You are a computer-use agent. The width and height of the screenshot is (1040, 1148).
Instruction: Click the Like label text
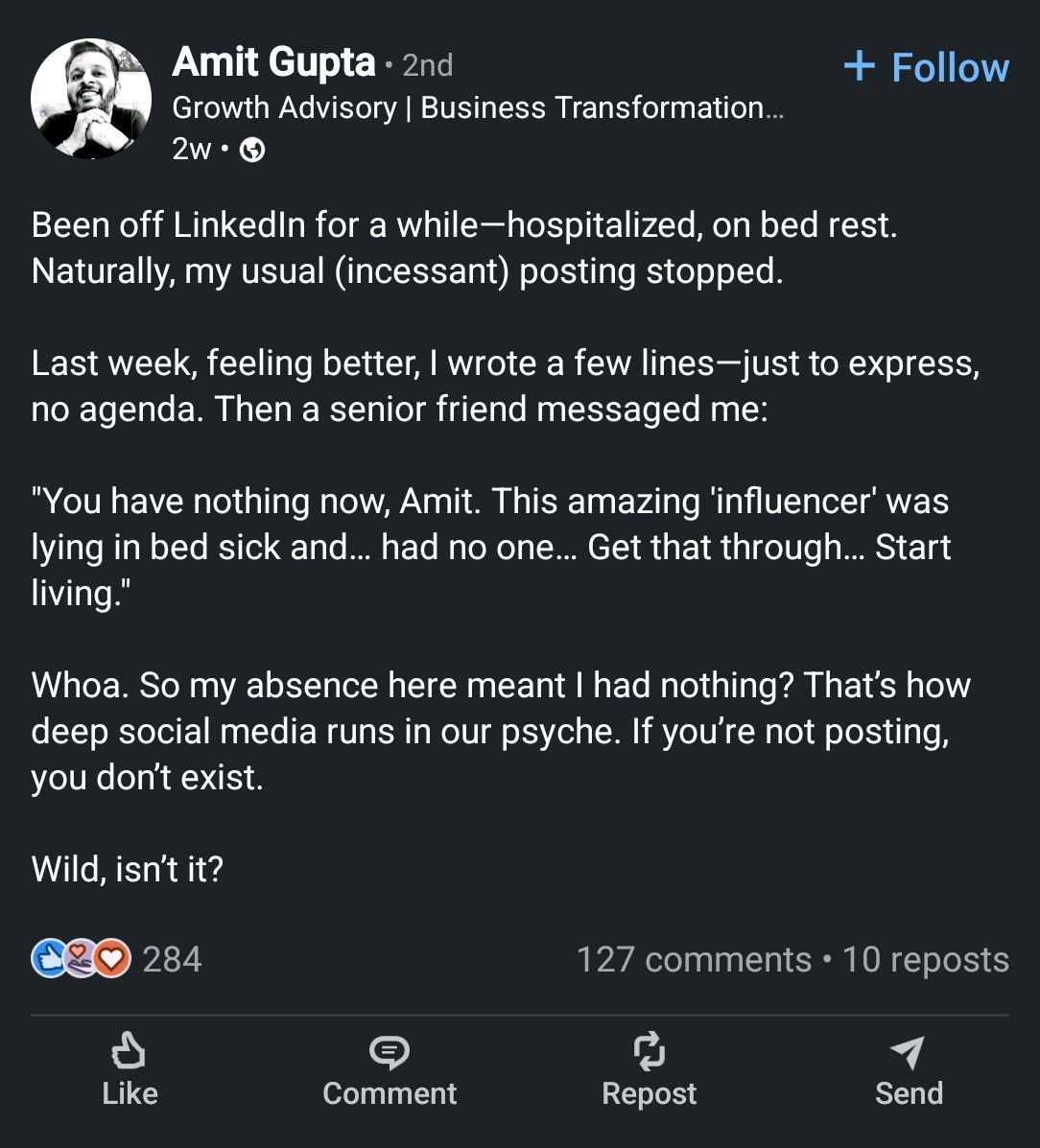(130, 1093)
